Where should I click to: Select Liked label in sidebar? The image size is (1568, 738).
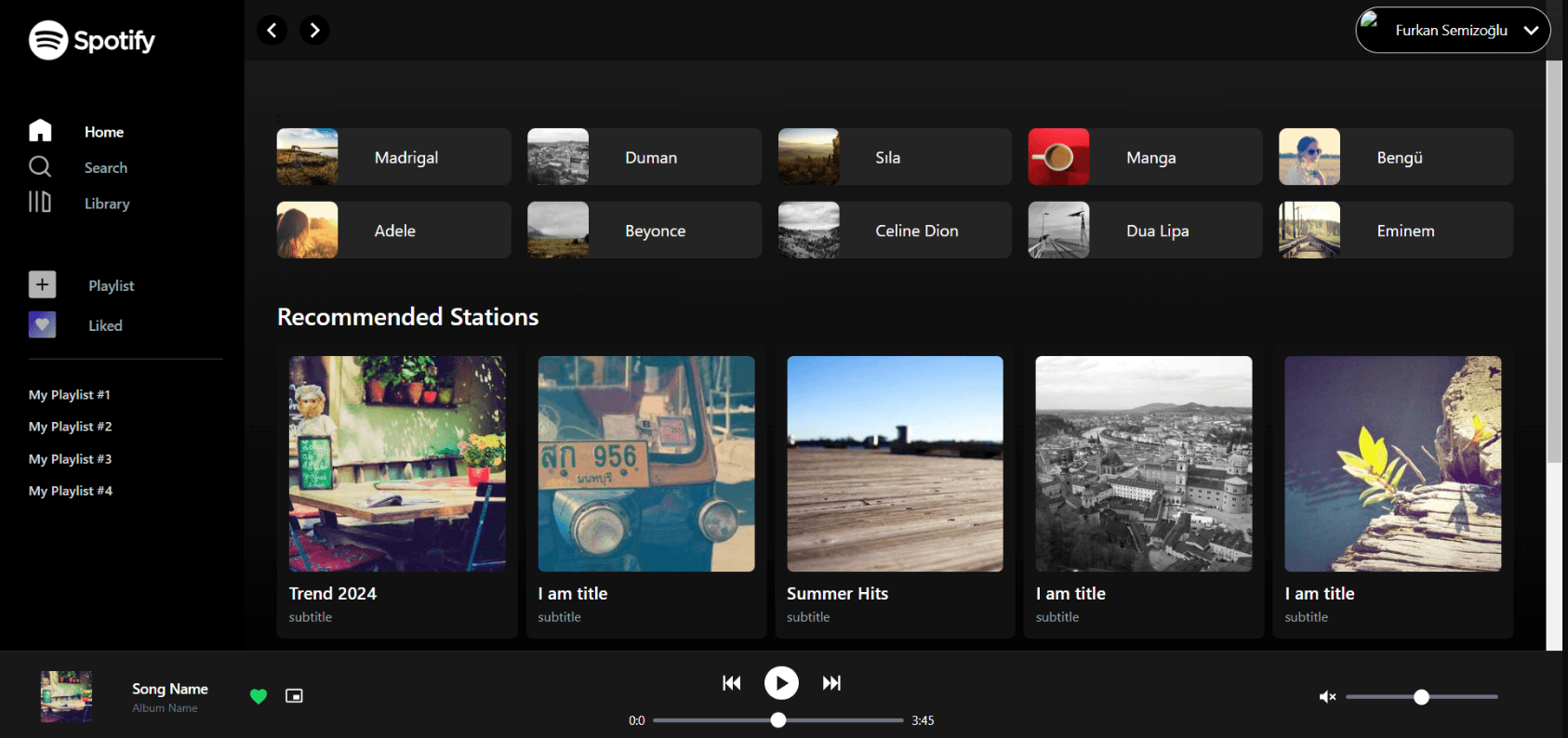pos(105,325)
